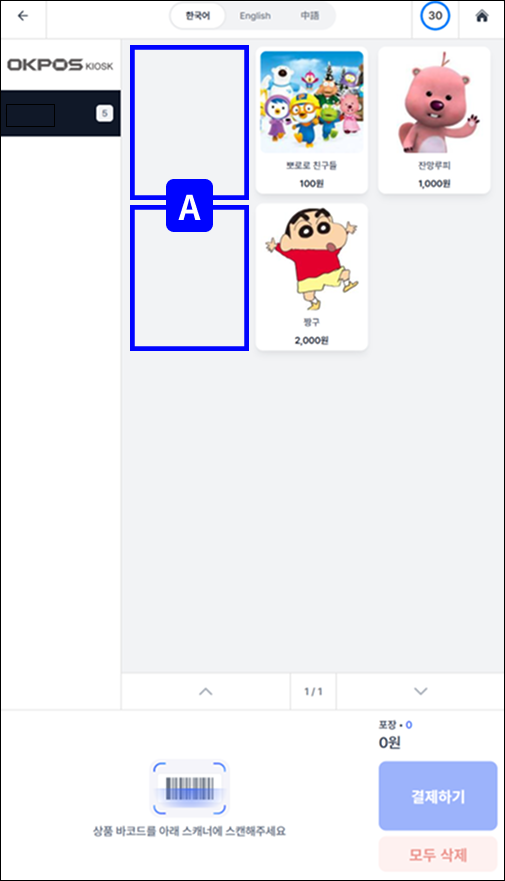Click the OKPOS KIOSK logo
Image resolution: width=505 pixels, height=881 pixels.
pos(60,65)
